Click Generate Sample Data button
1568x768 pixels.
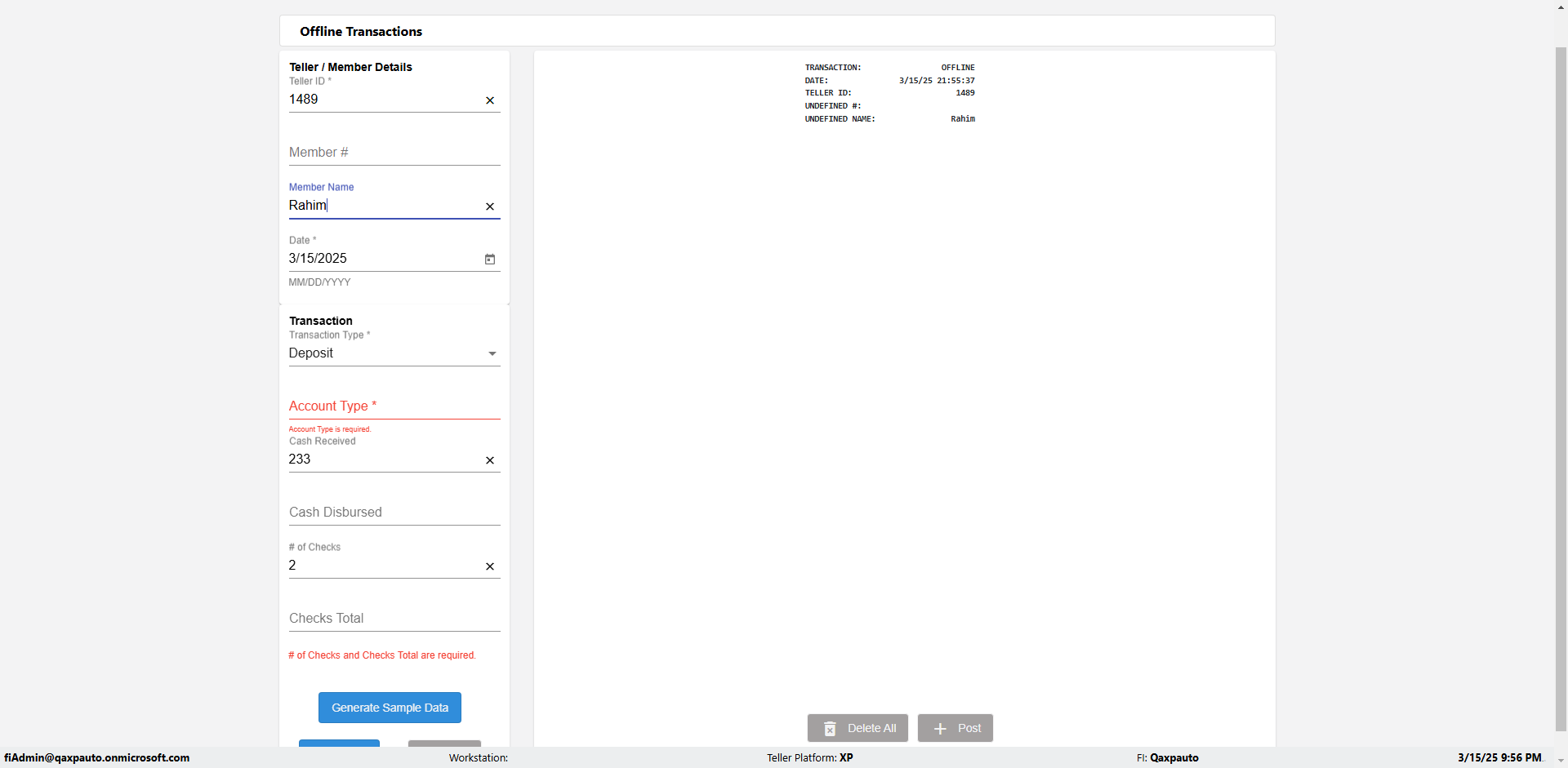390,708
